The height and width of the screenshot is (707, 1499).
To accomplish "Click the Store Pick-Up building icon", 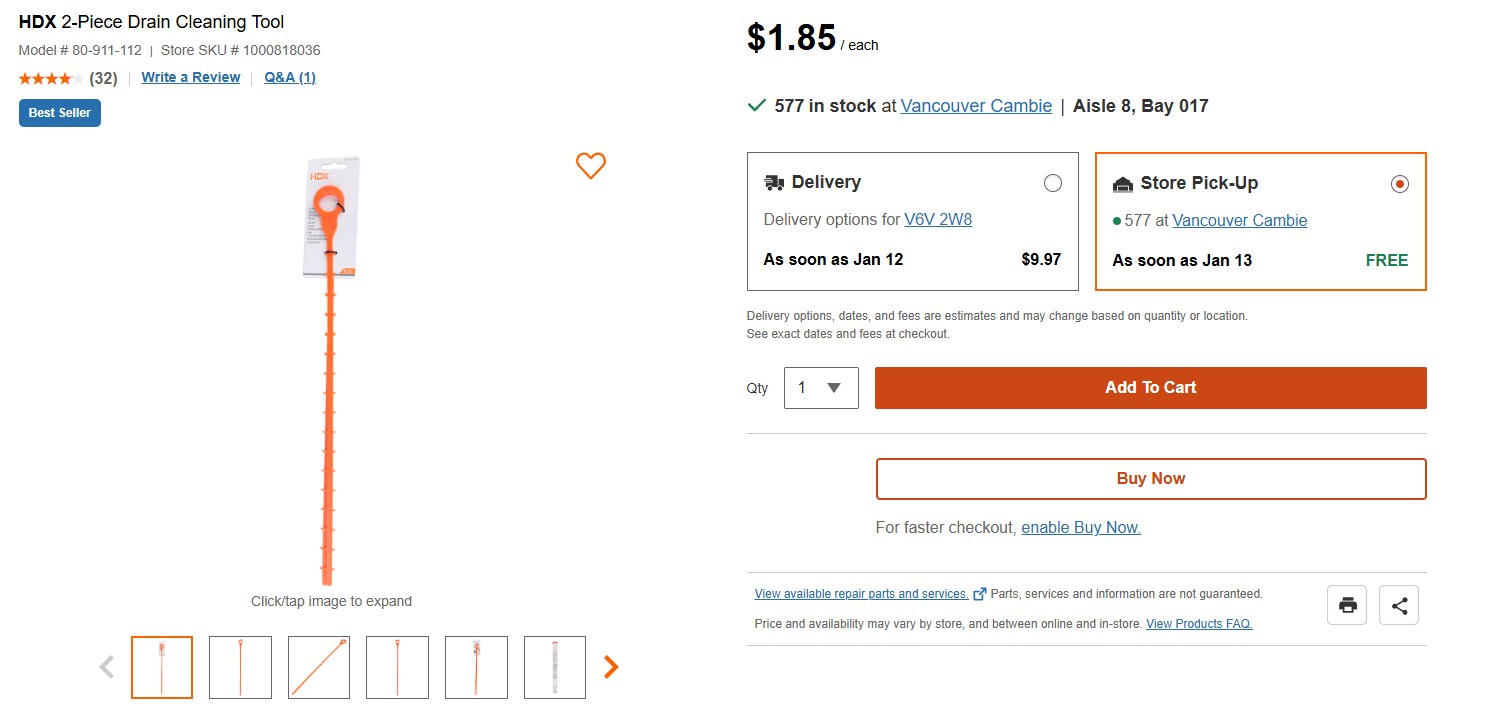I will coord(1123,184).
